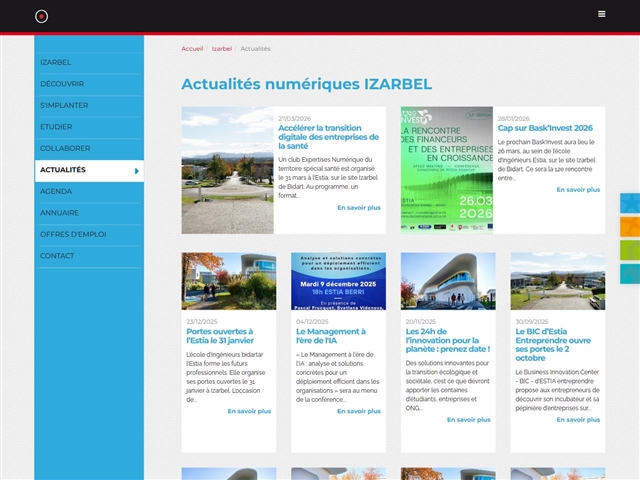This screenshot has width=640, height=480.
Task: Select ACTUALITÉS sidebar entry
Action: click(x=89, y=170)
